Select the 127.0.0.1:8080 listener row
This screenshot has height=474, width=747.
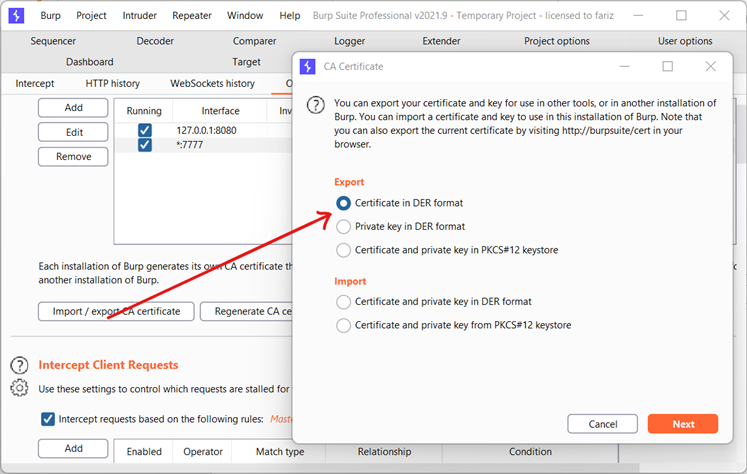click(x=203, y=131)
